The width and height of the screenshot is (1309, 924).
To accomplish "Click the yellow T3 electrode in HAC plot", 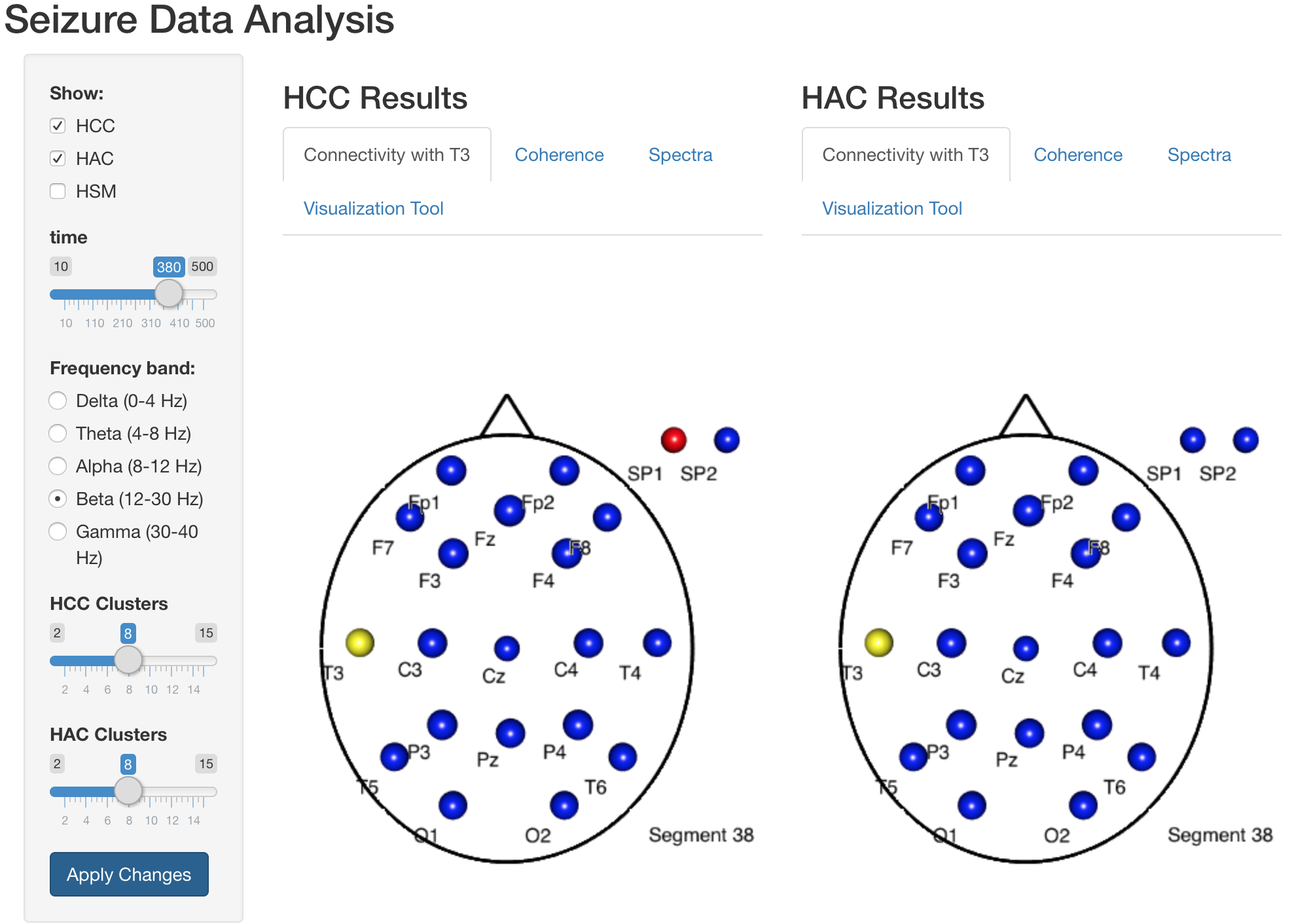I will pos(878,643).
